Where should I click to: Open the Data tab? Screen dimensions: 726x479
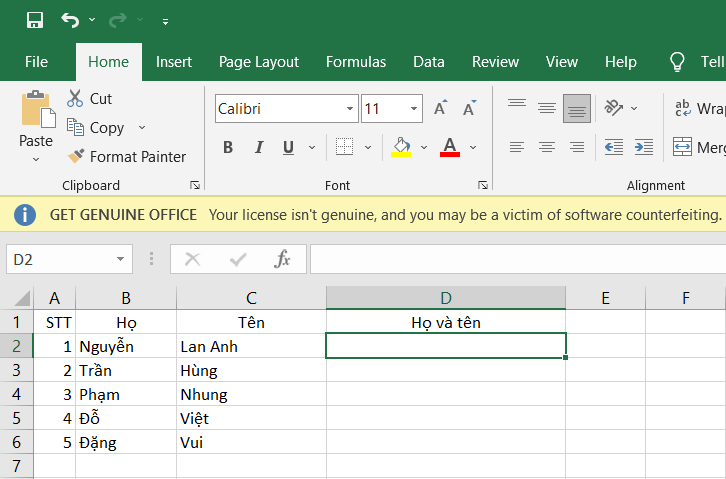tap(429, 62)
